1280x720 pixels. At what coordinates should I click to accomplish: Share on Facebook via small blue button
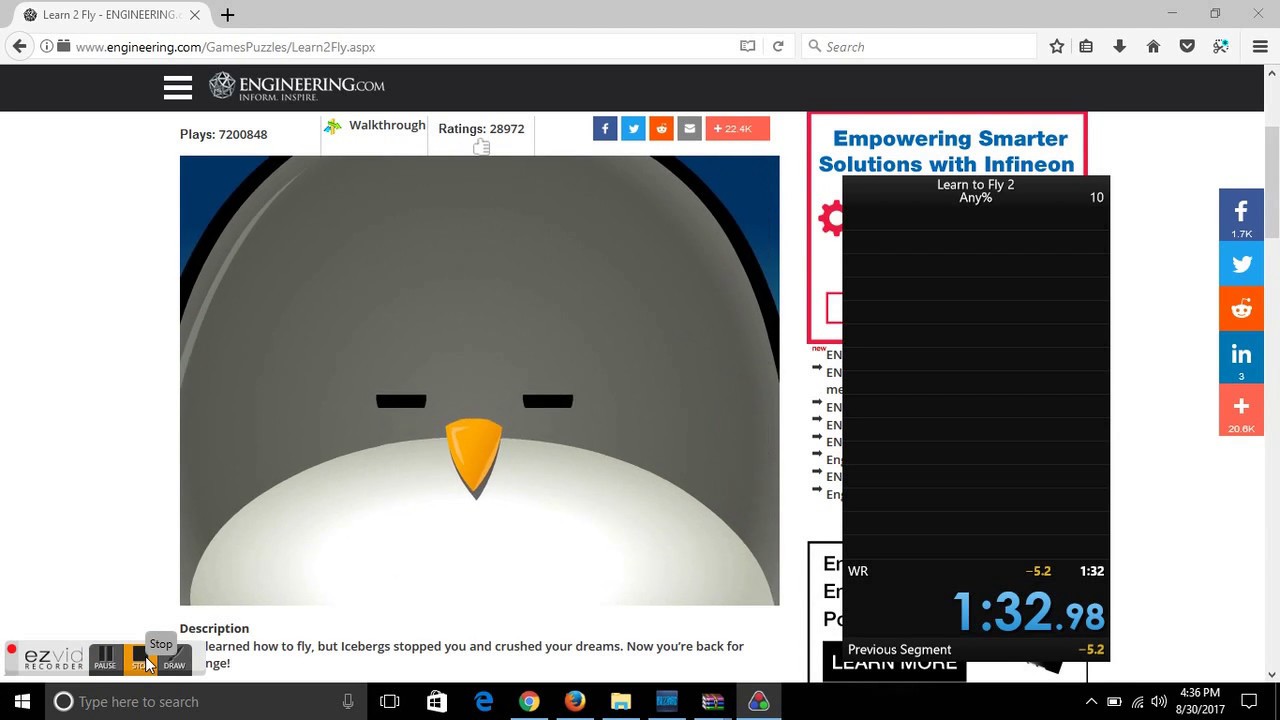click(x=605, y=128)
